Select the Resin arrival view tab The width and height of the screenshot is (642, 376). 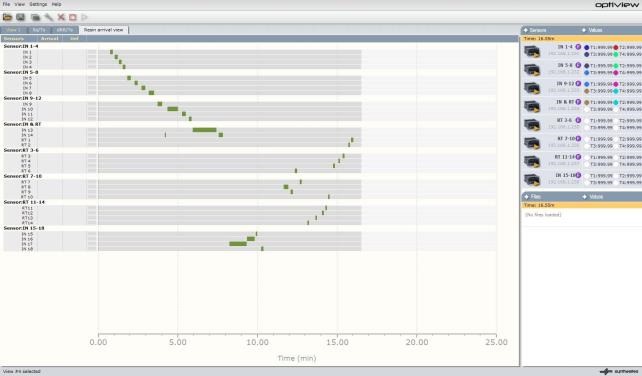click(104, 30)
